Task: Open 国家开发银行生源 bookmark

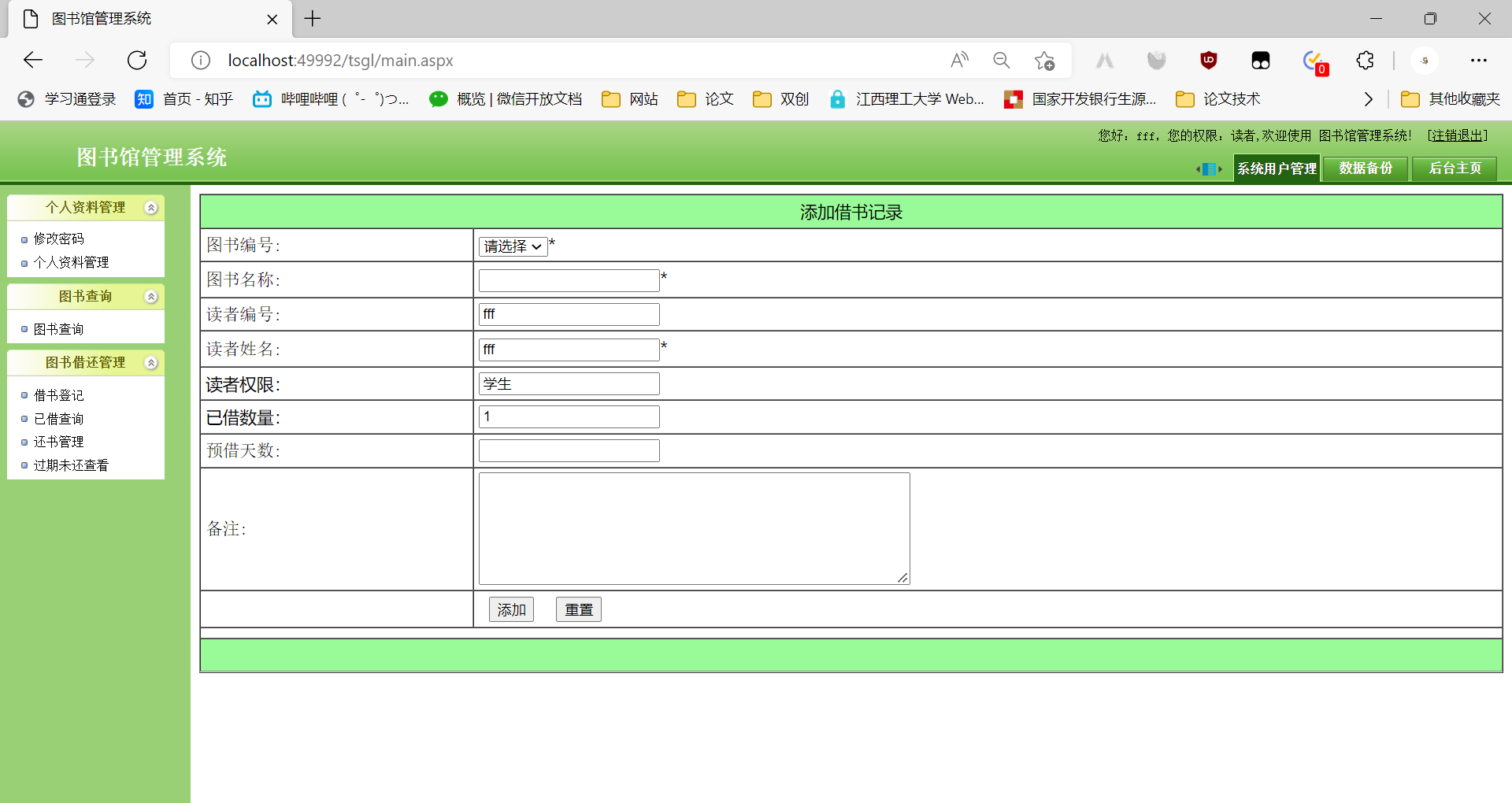Action: pyautogui.click(x=1080, y=99)
